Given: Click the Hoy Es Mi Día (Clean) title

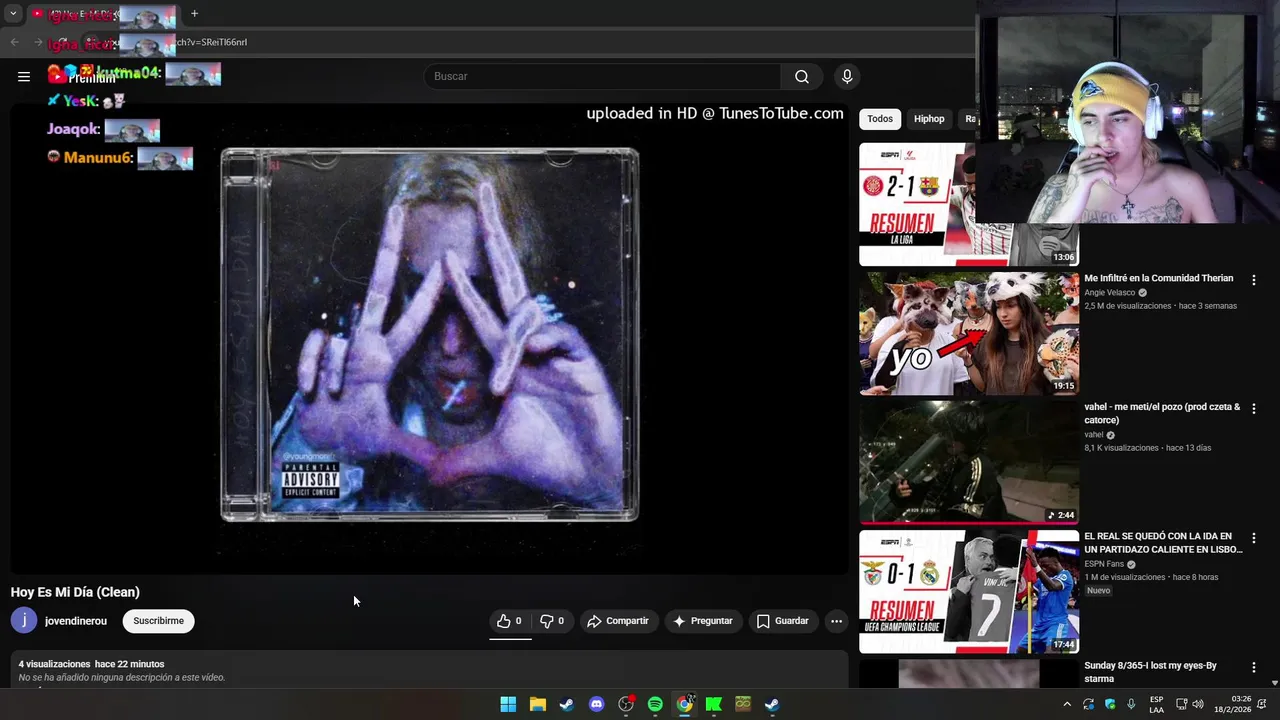Looking at the screenshot, I should pos(75,592).
